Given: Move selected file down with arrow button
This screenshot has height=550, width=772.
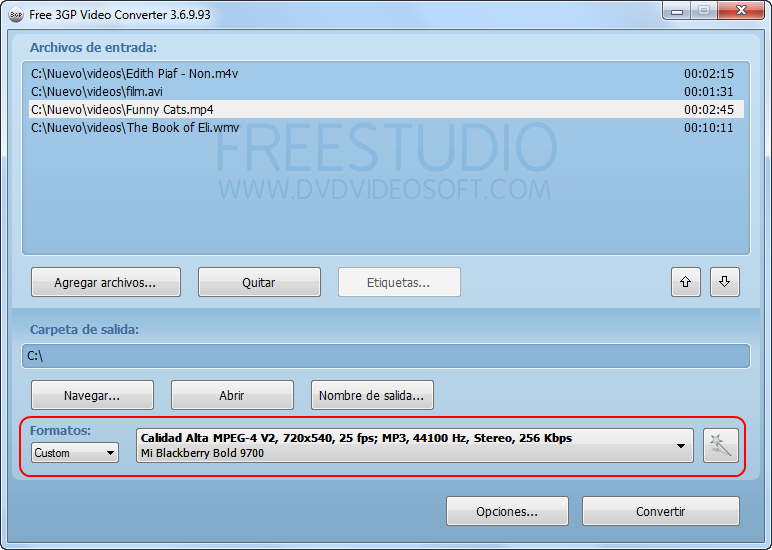Looking at the screenshot, I should coord(724,282).
